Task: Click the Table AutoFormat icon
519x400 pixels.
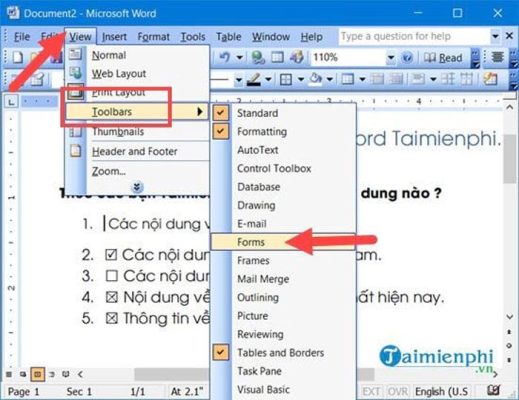Action: tap(490, 79)
